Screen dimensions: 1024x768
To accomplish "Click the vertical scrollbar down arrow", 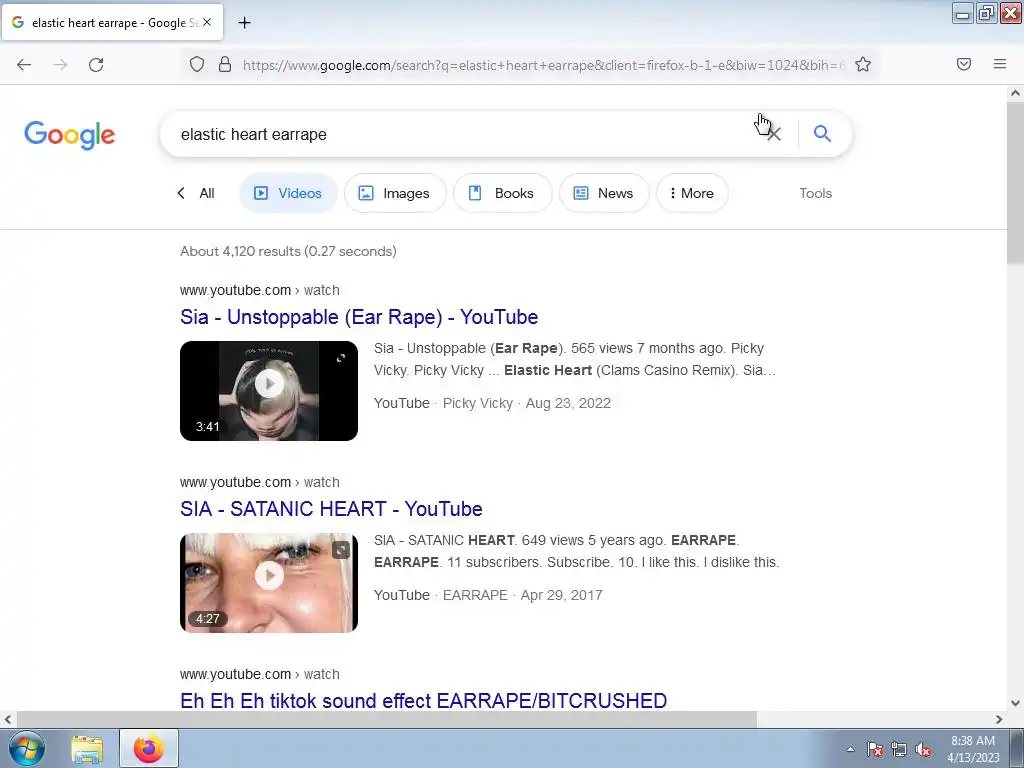I will tap(1015, 703).
